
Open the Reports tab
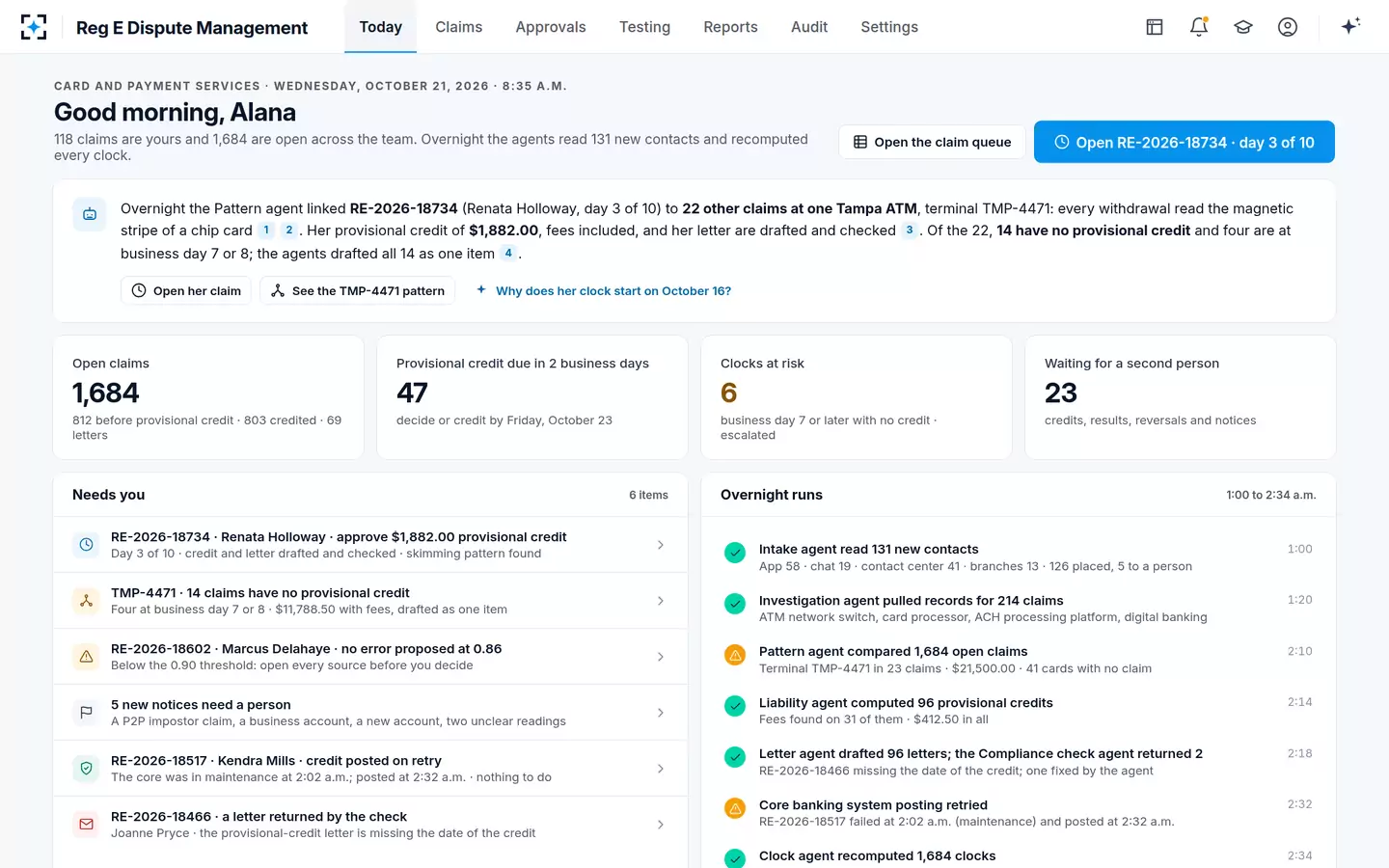[x=730, y=27]
